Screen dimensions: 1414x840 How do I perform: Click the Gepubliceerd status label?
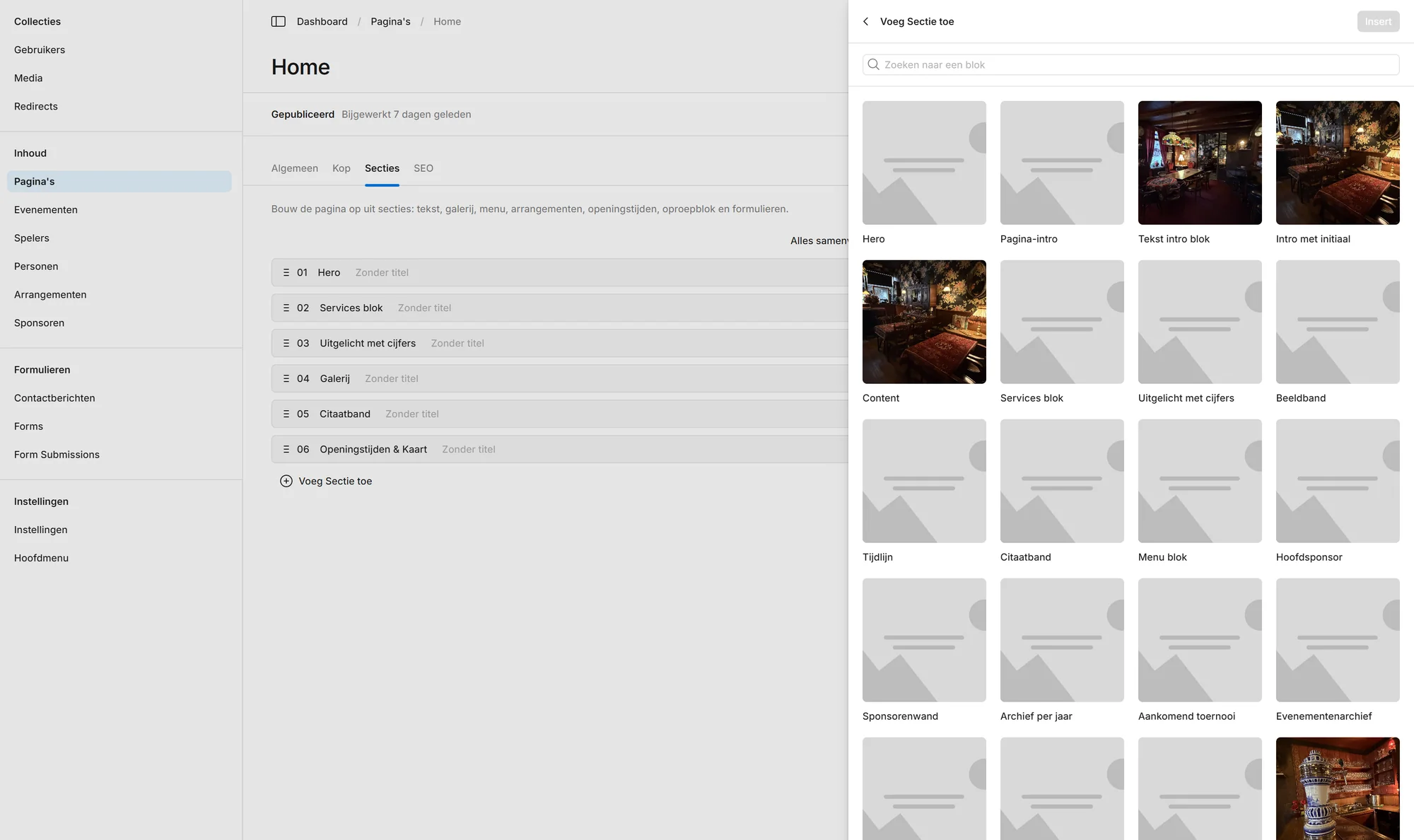pos(303,114)
